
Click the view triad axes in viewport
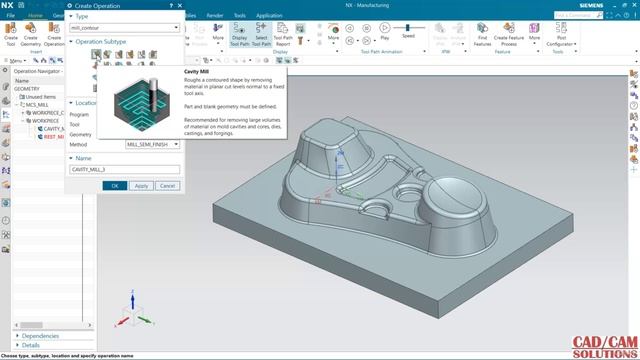(134, 309)
